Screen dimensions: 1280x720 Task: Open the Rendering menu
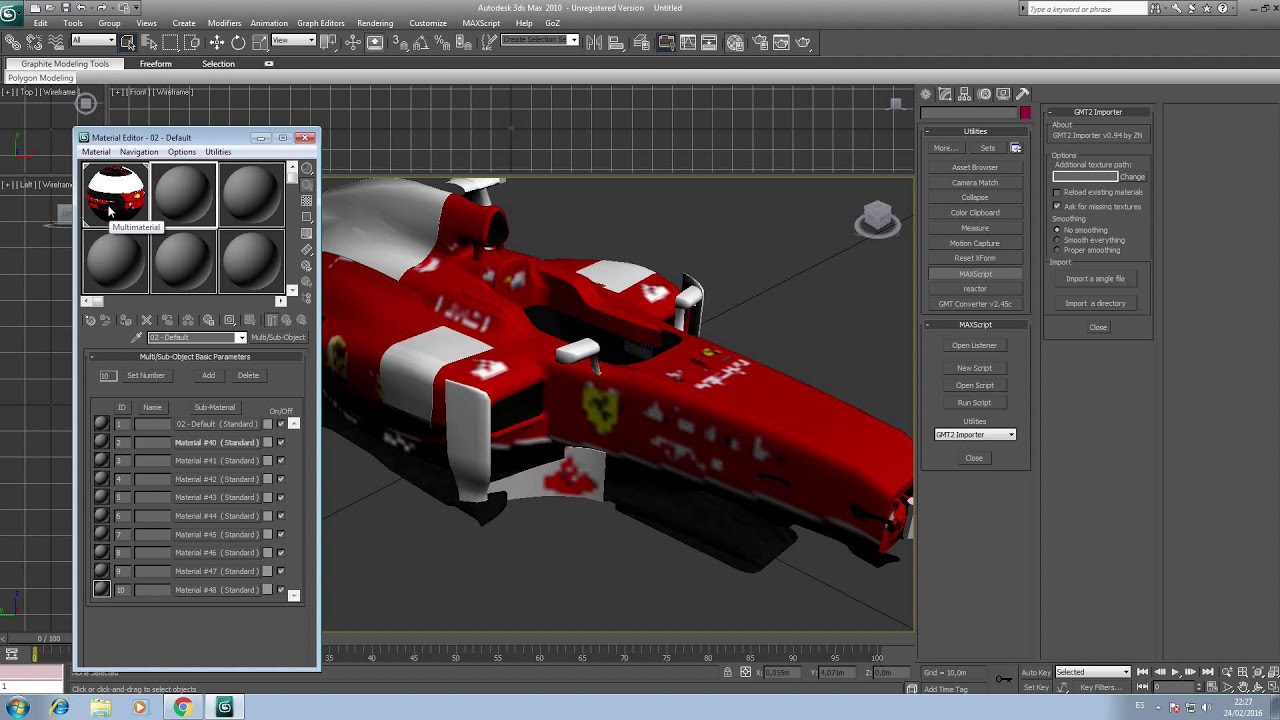pos(375,23)
